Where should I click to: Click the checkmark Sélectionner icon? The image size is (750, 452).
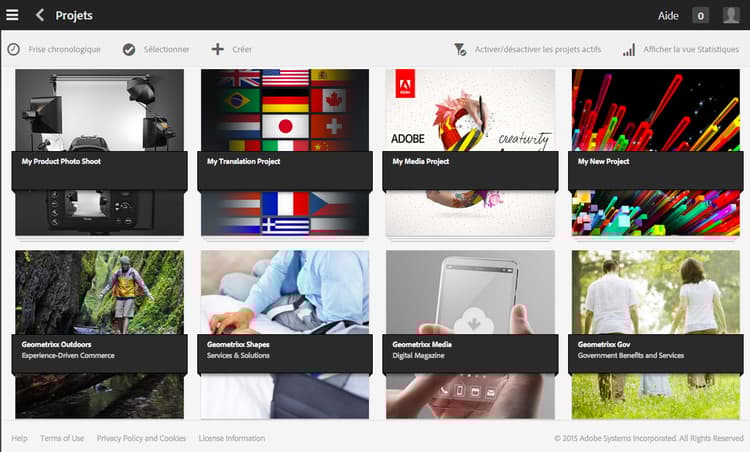129,49
